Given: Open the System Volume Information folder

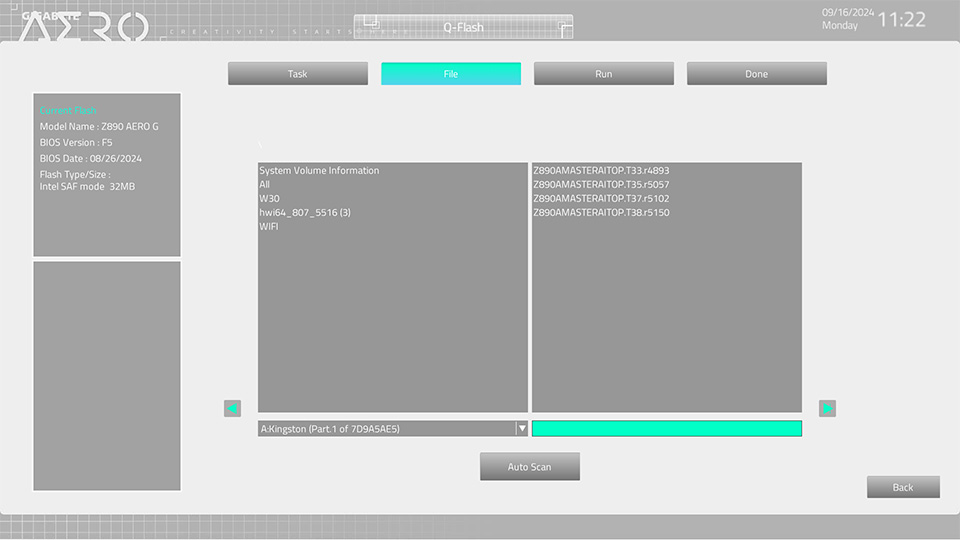Looking at the screenshot, I should (319, 171).
